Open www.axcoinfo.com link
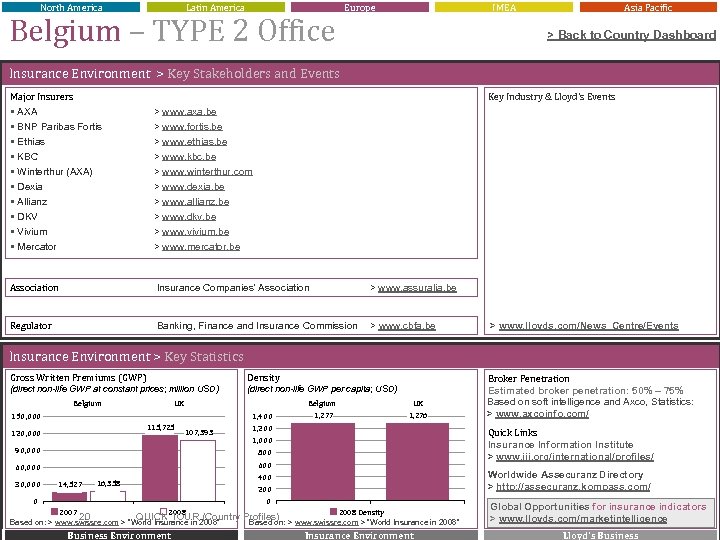 (x=542, y=414)
